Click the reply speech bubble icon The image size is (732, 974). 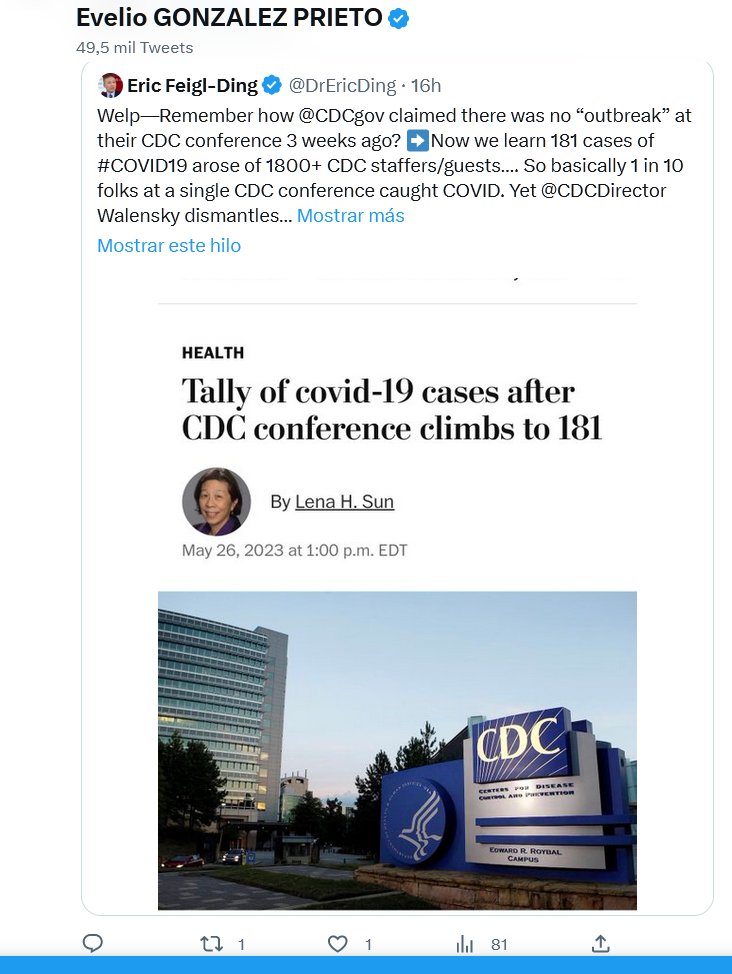tap(93, 944)
